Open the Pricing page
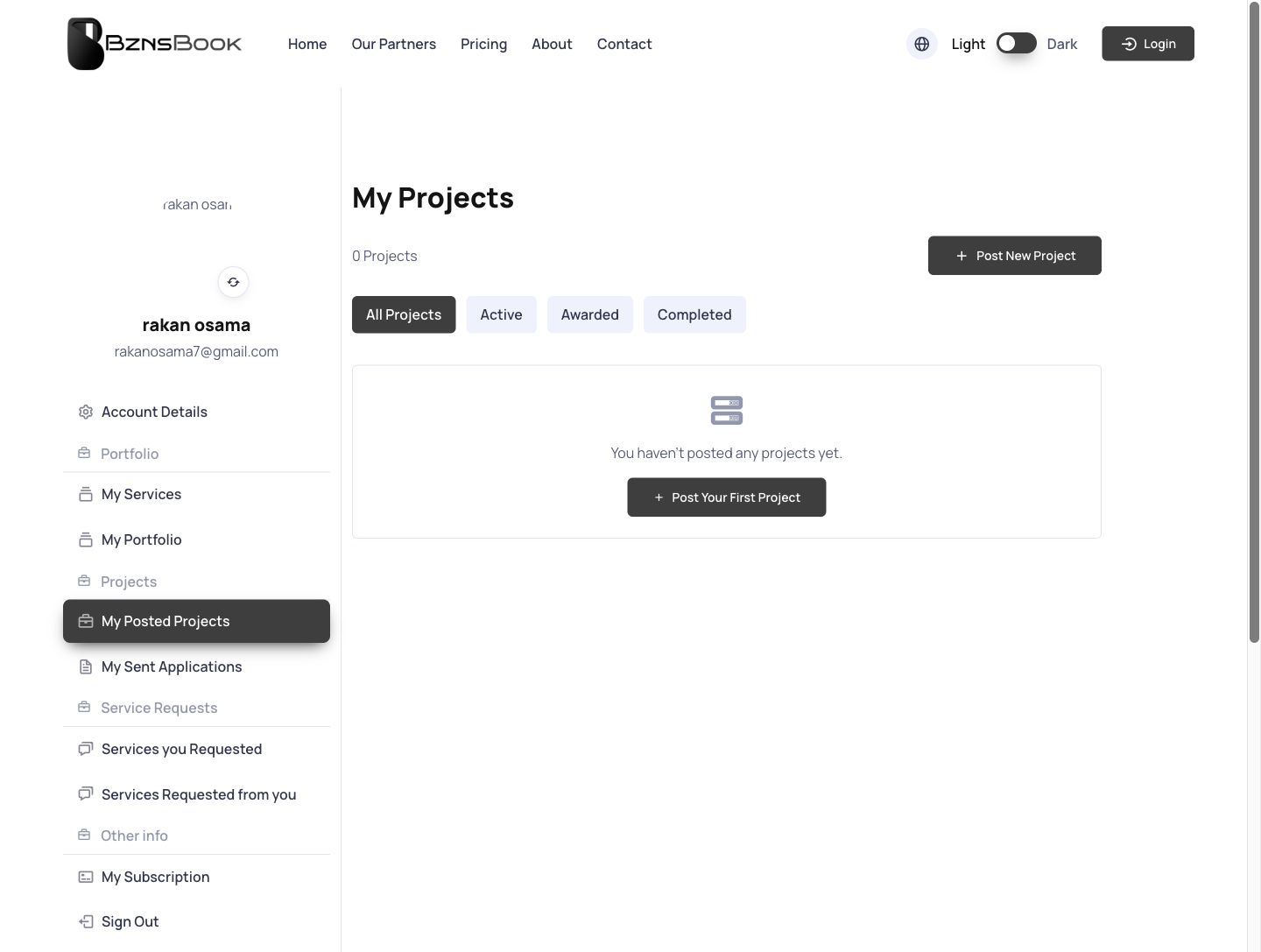 pos(484,44)
